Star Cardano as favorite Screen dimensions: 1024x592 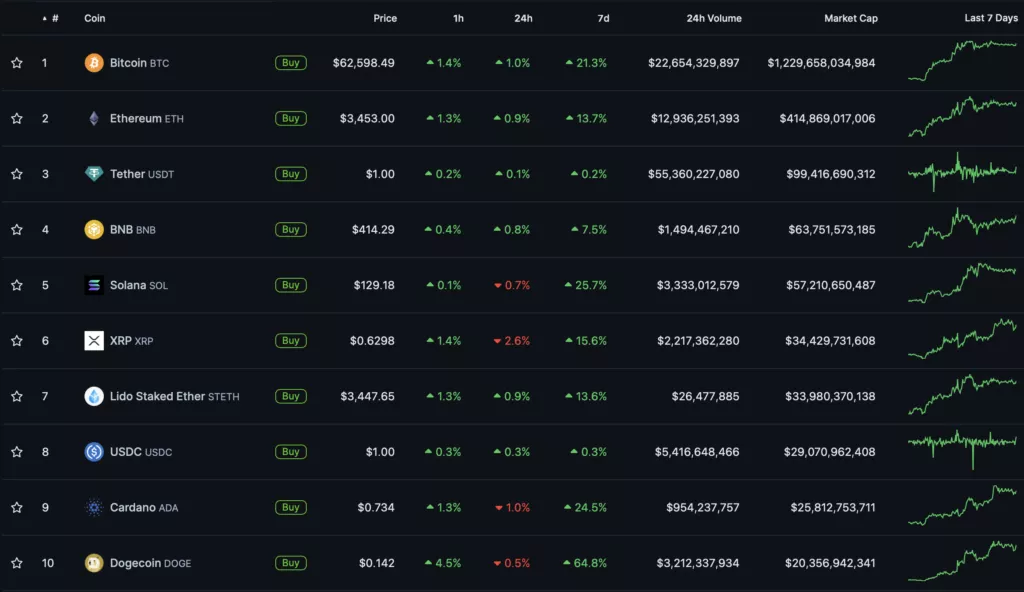17,507
